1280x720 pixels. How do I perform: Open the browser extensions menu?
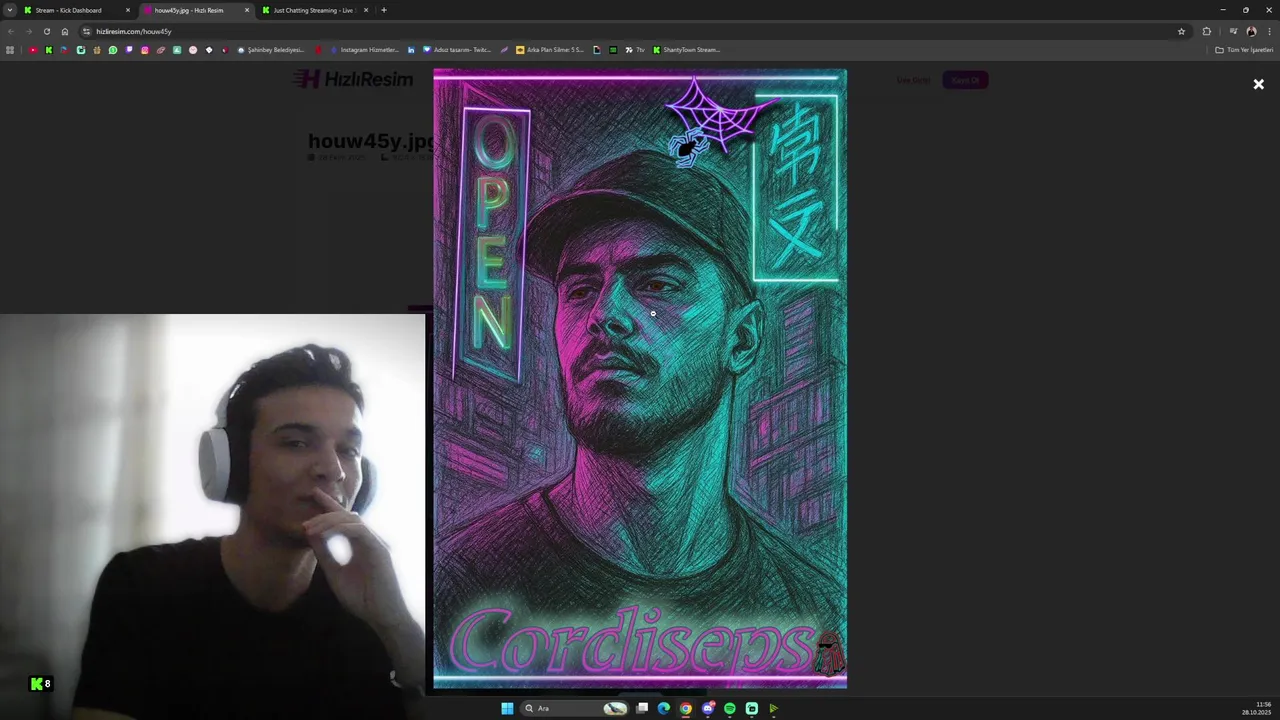(1206, 31)
